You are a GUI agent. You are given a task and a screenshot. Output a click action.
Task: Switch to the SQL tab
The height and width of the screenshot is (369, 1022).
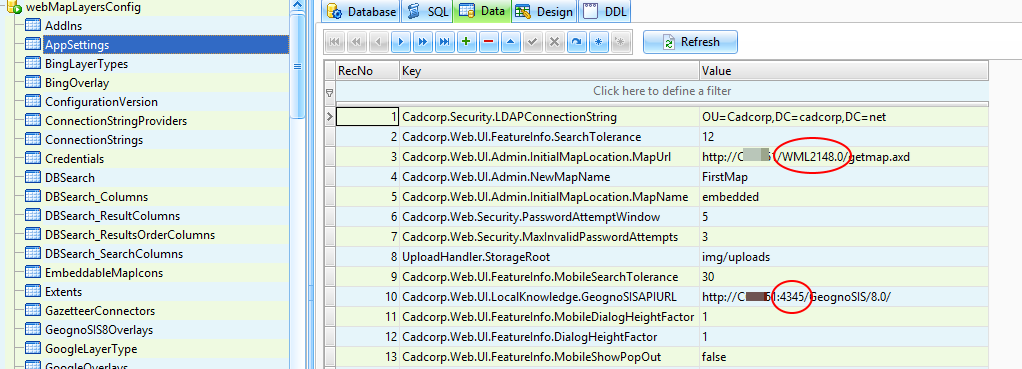point(427,11)
